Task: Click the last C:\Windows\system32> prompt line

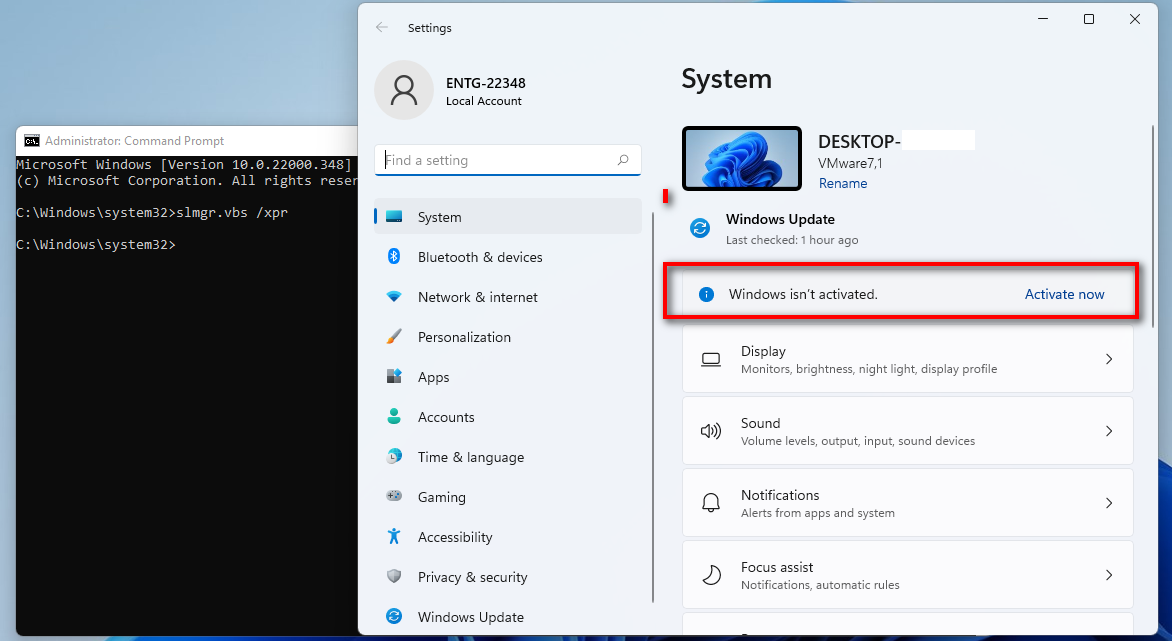Action: click(x=96, y=244)
